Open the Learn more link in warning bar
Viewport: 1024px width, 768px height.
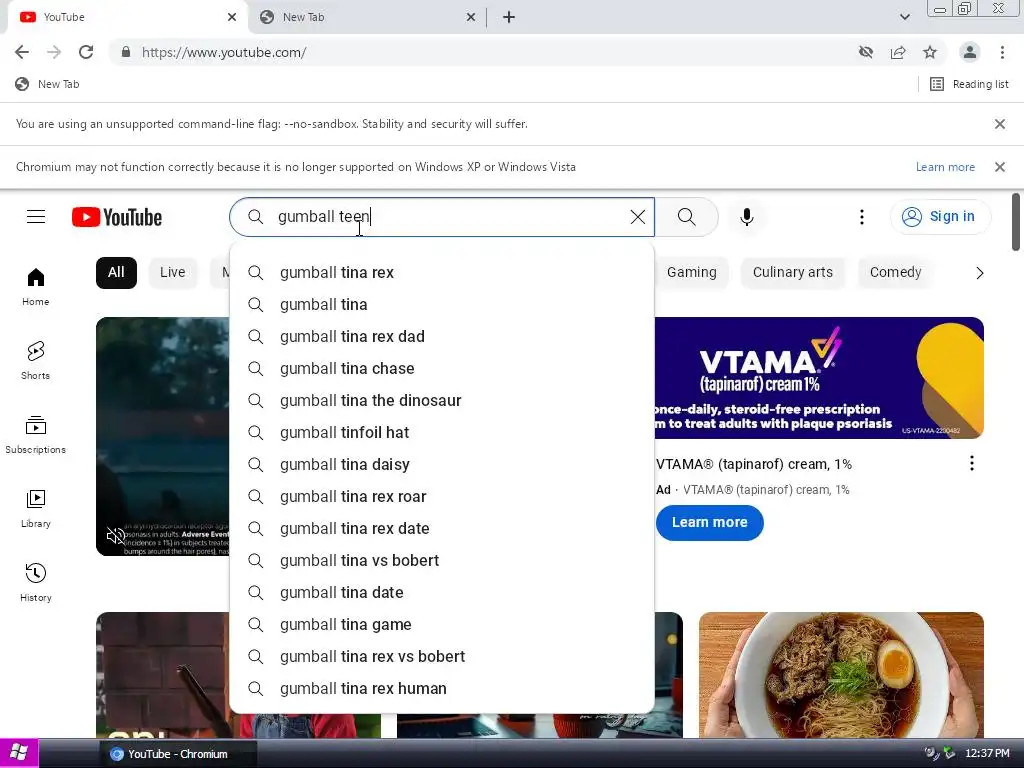[945, 167]
